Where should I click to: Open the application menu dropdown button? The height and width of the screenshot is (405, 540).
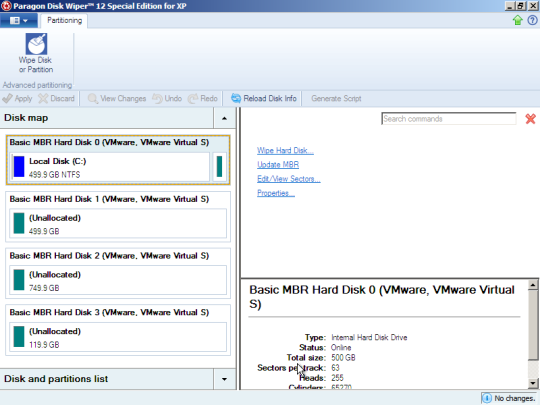click(19, 21)
